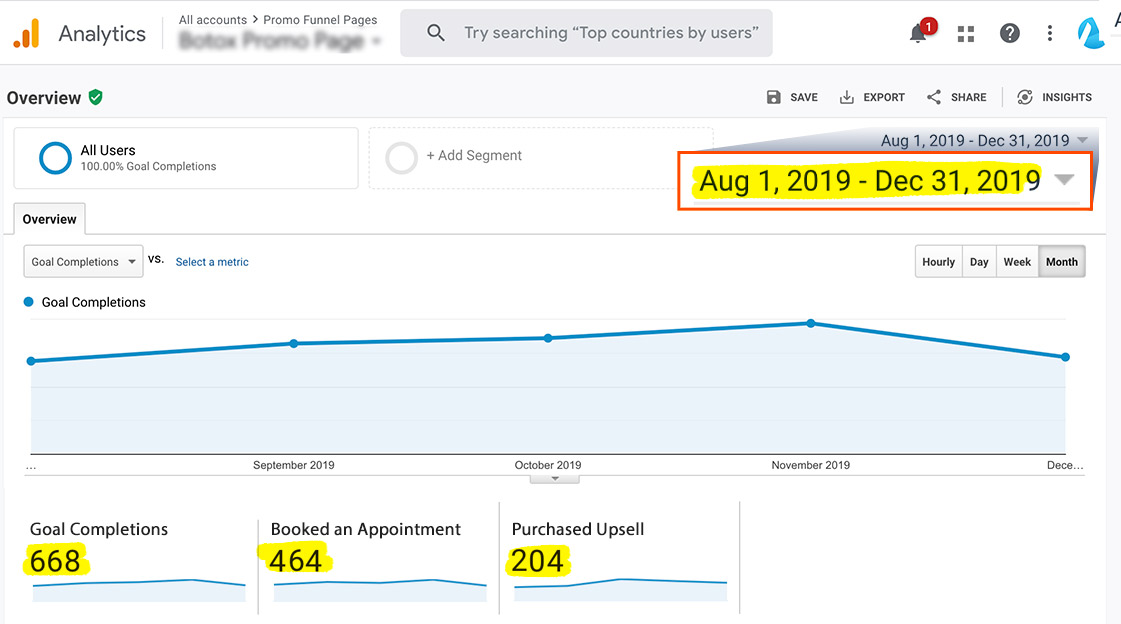Click the November 2019 data point

click(x=810, y=323)
